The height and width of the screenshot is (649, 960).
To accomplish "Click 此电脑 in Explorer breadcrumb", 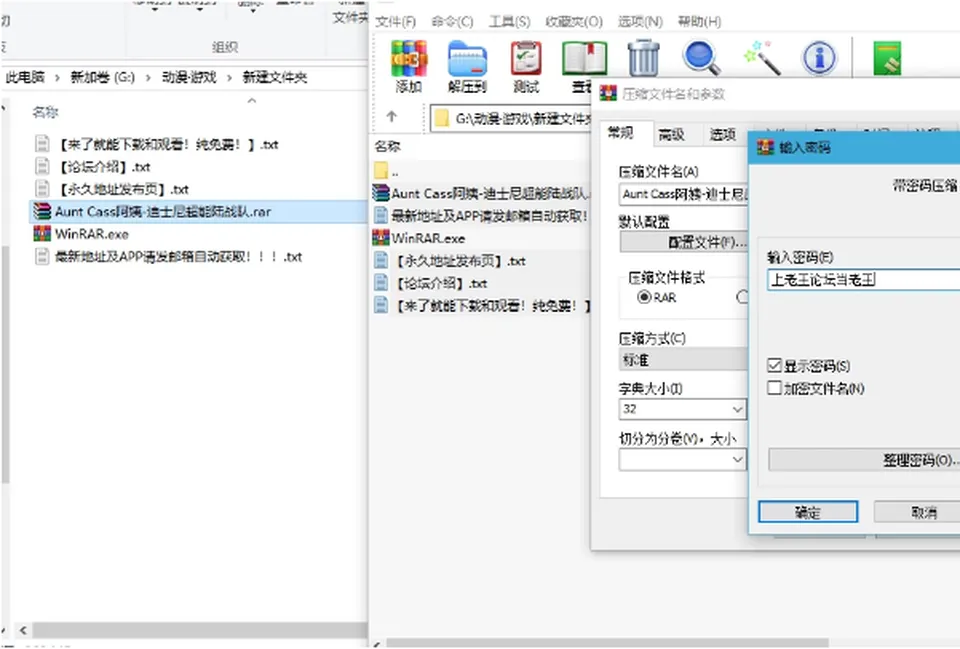I will coord(25,77).
